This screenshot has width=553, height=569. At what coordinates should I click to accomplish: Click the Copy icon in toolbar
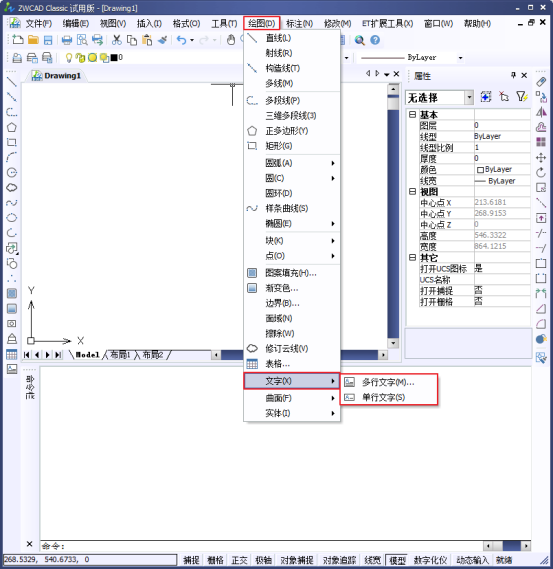(x=132, y=40)
